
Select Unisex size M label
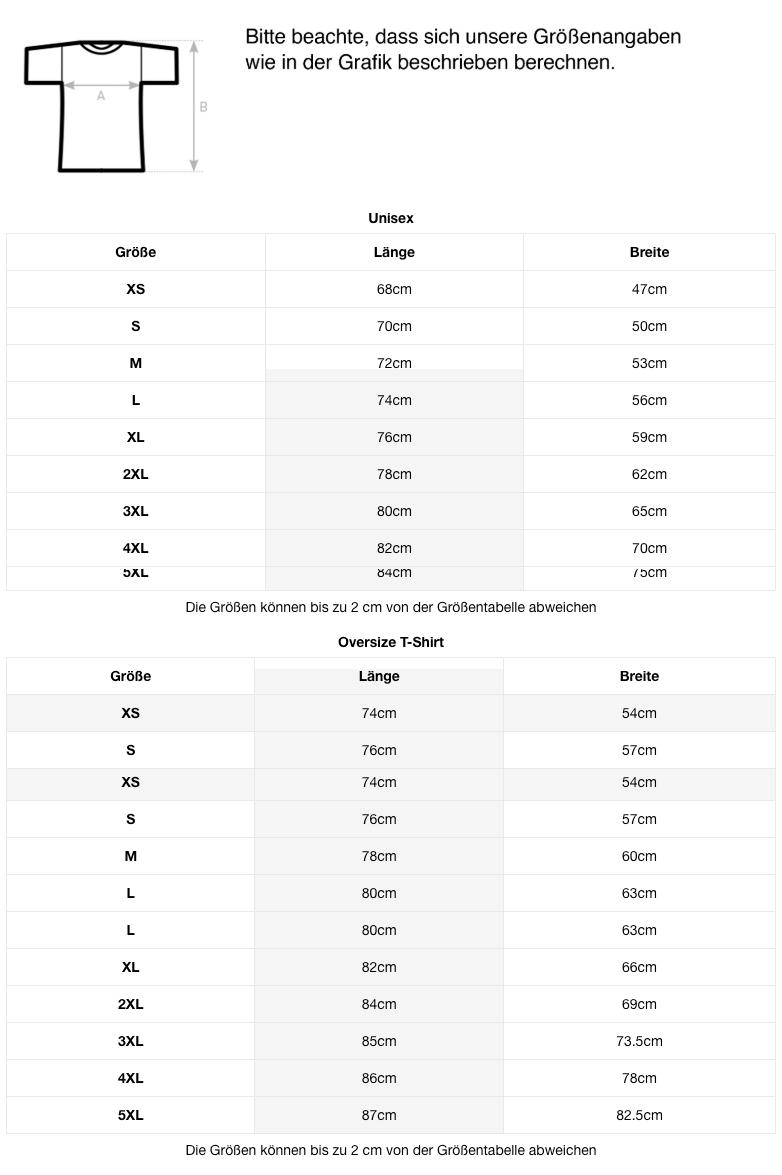point(136,363)
